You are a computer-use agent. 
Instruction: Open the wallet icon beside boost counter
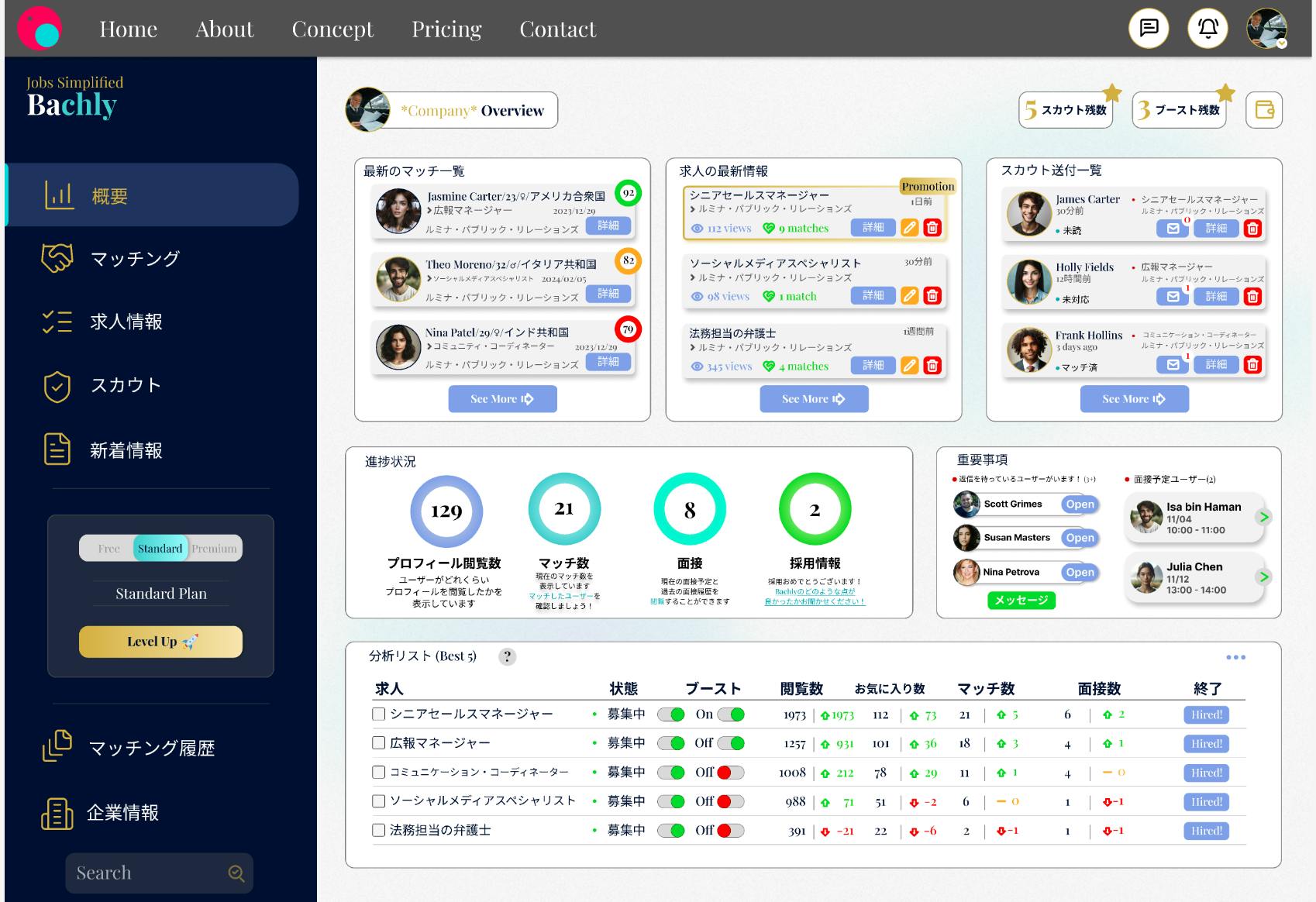click(1264, 110)
